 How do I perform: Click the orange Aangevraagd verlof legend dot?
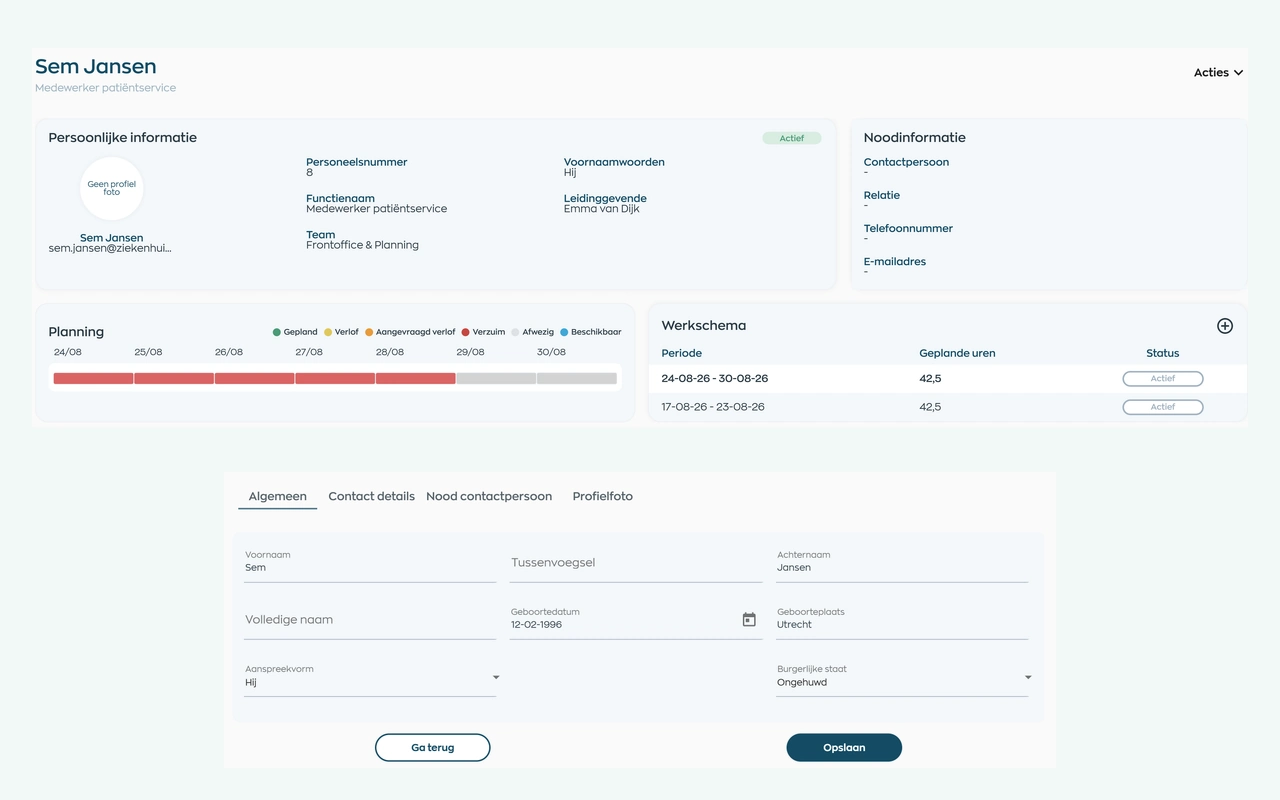tap(369, 332)
